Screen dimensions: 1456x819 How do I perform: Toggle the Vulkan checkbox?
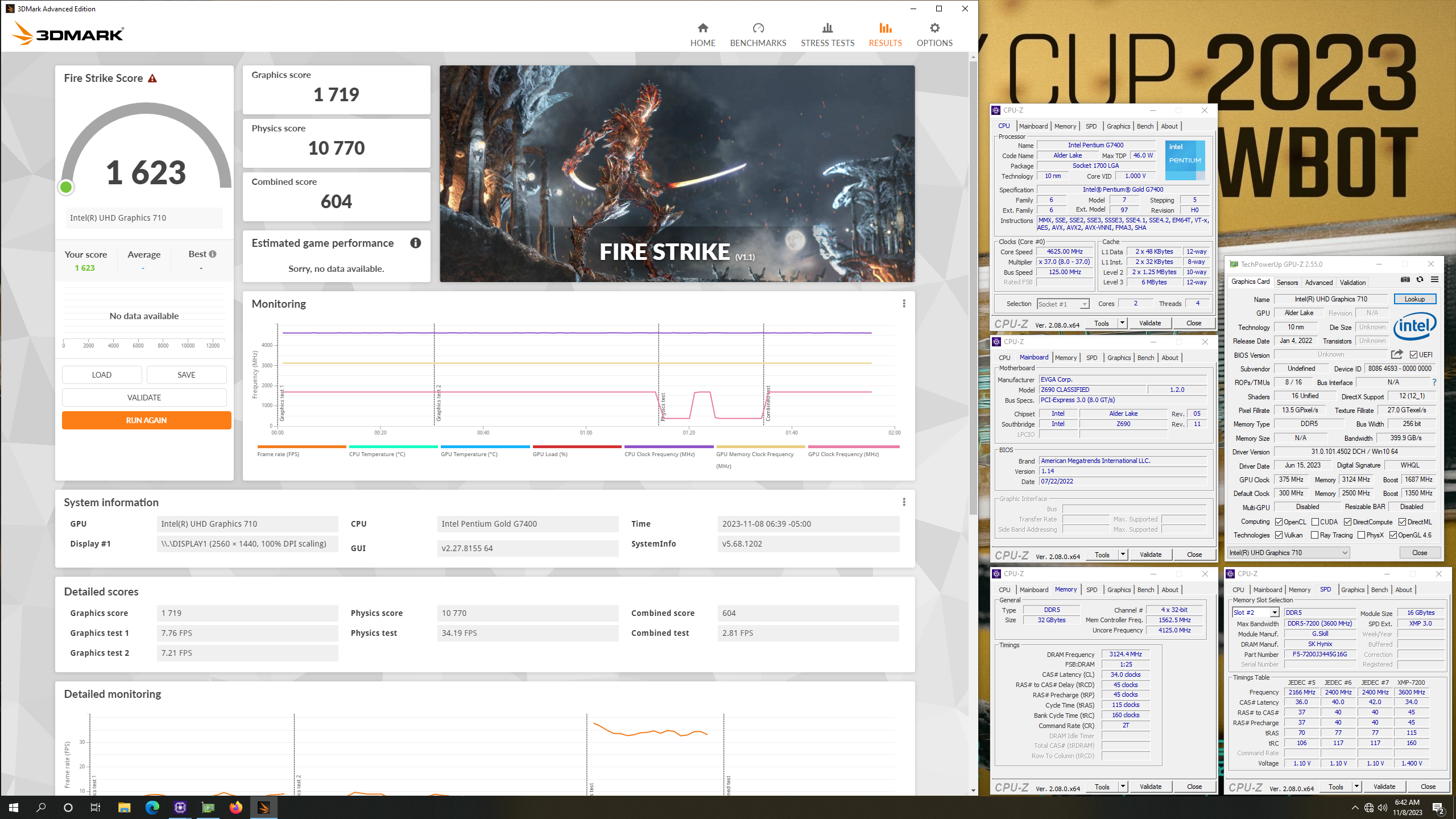click(1279, 535)
